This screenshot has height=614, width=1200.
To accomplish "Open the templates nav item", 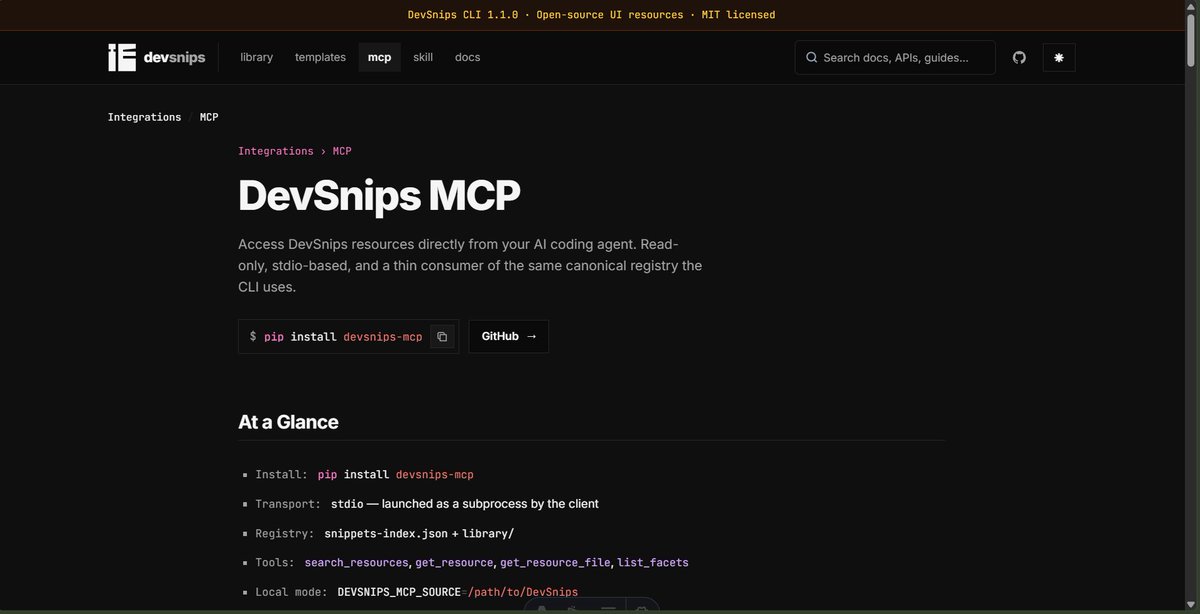I will 320,57.
